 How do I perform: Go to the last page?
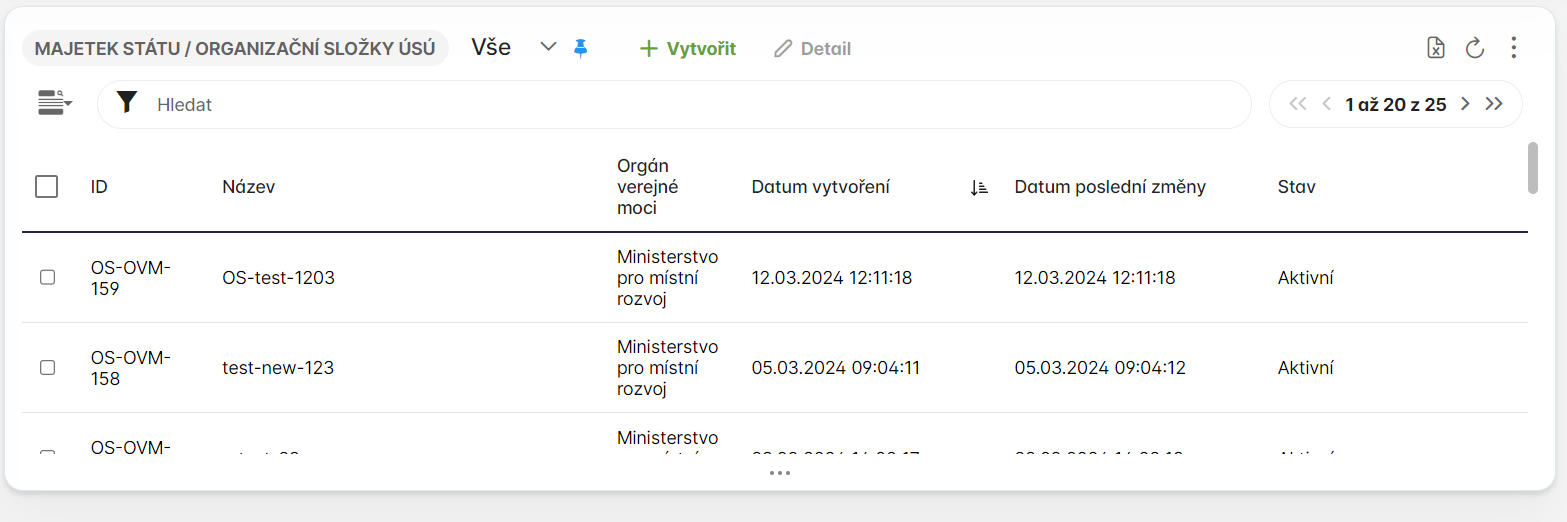coord(1494,104)
